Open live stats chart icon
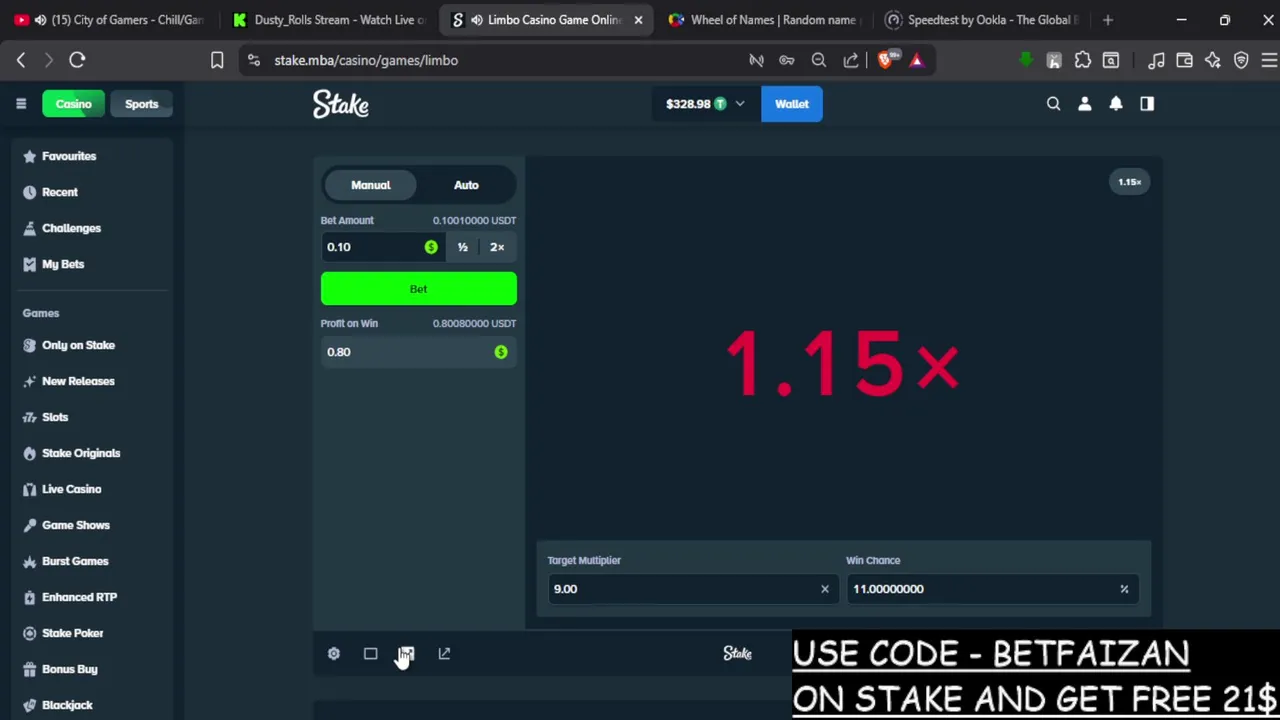The height and width of the screenshot is (720, 1280). point(407,654)
